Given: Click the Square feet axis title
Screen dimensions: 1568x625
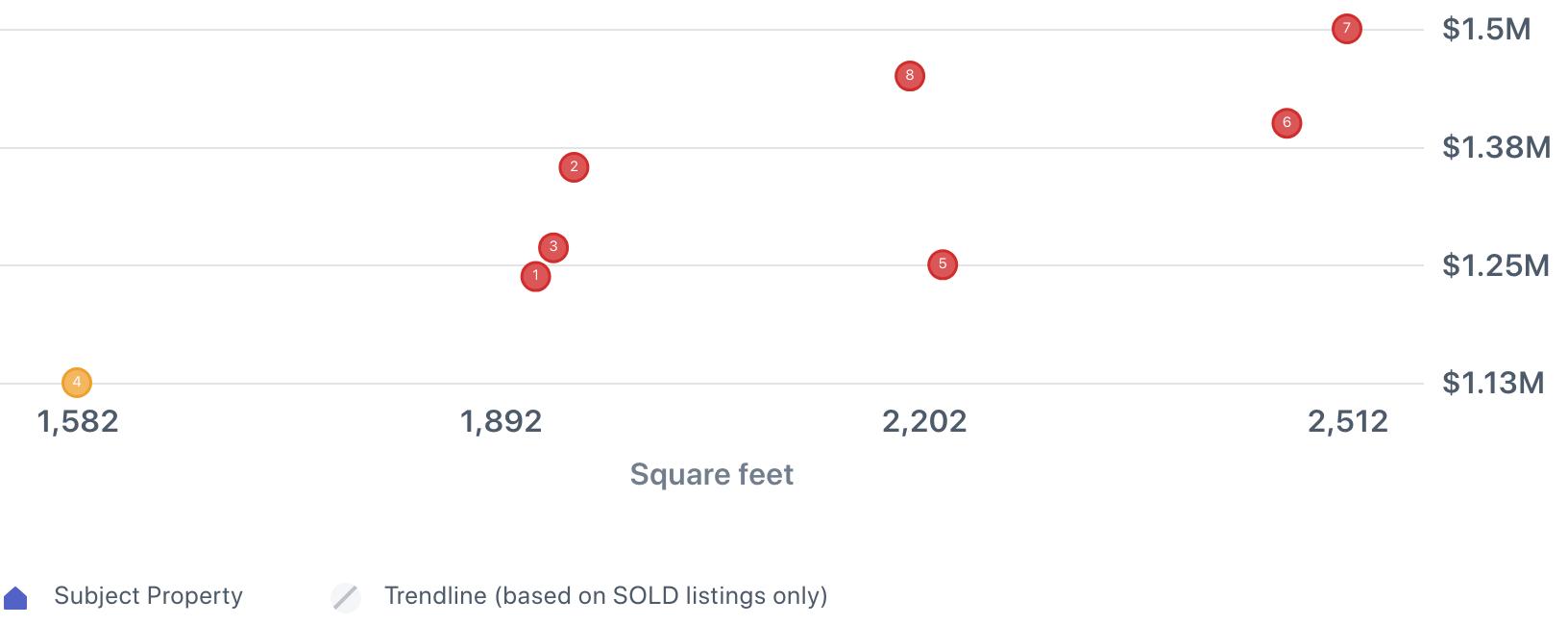Looking at the screenshot, I should tap(712, 474).
